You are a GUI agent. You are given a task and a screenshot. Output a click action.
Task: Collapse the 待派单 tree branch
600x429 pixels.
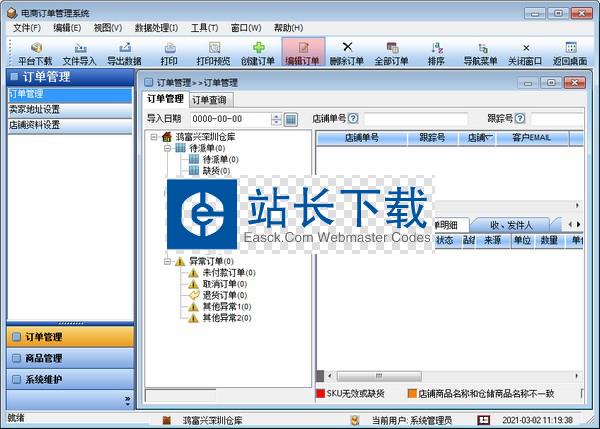167,148
